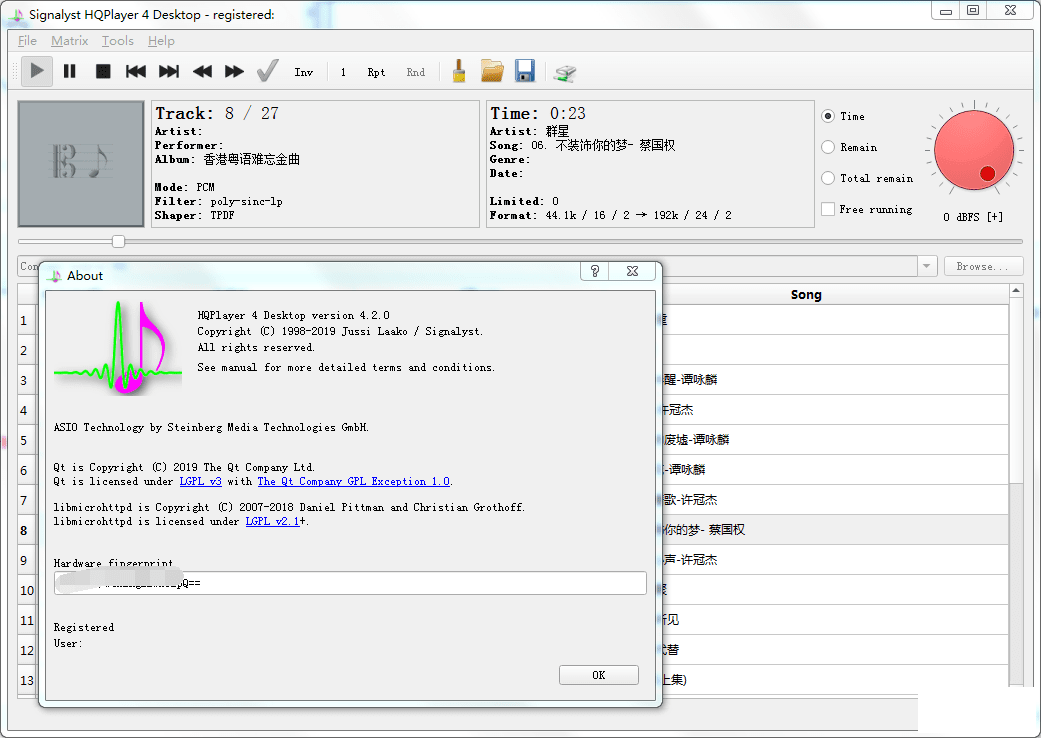Clear playlist with the brush icon
Screen dimensions: 1041x738
(x=459, y=71)
